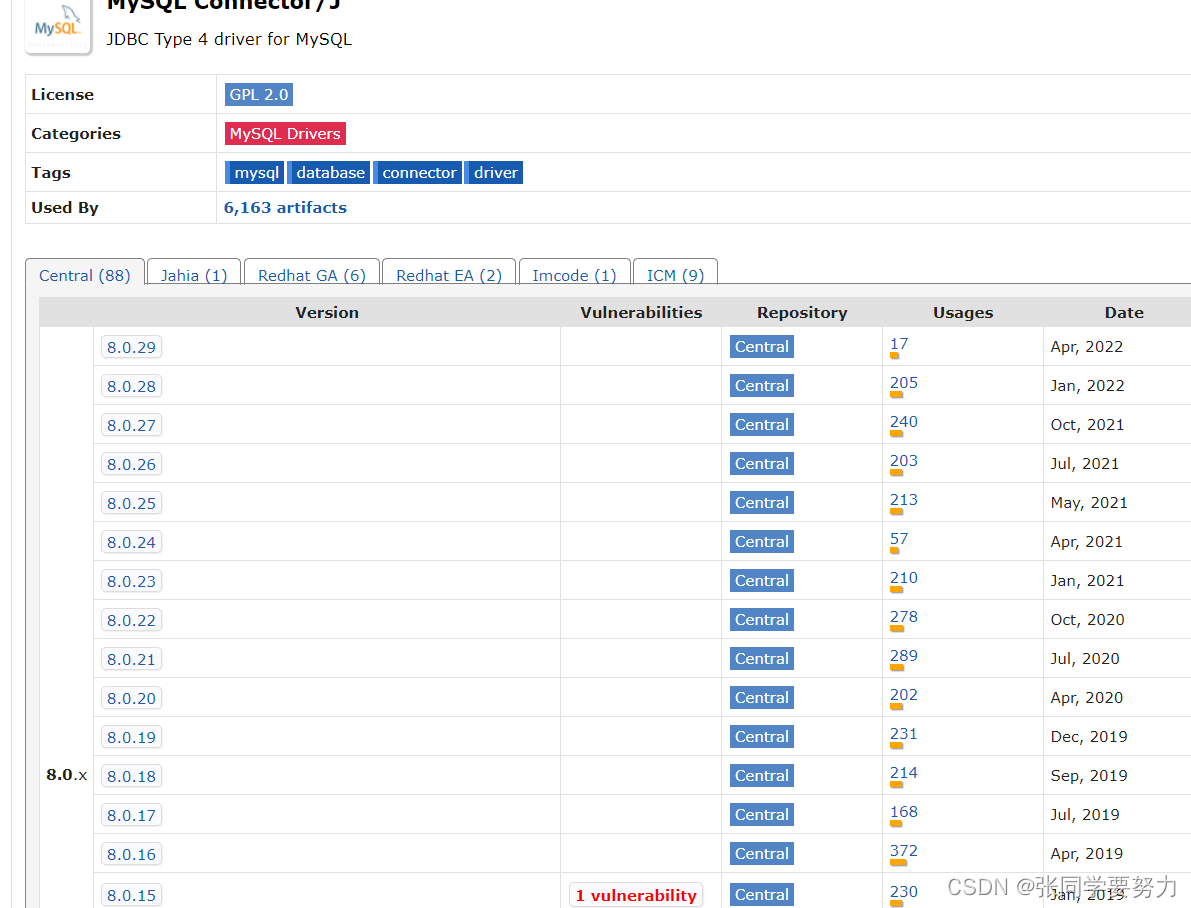The width and height of the screenshot is (1191, 908).
Task: Click the mysql tag
Action: pos(256,172)
